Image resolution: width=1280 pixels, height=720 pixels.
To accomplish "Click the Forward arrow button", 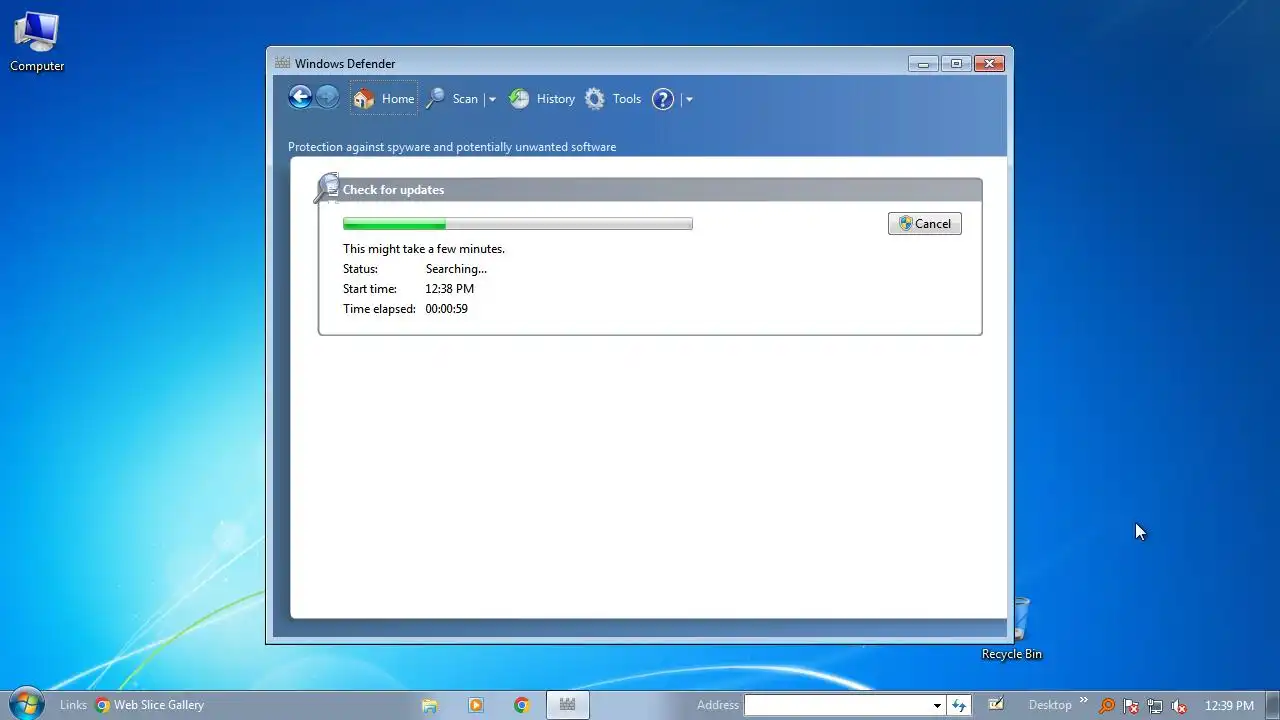I will (327, 97).
